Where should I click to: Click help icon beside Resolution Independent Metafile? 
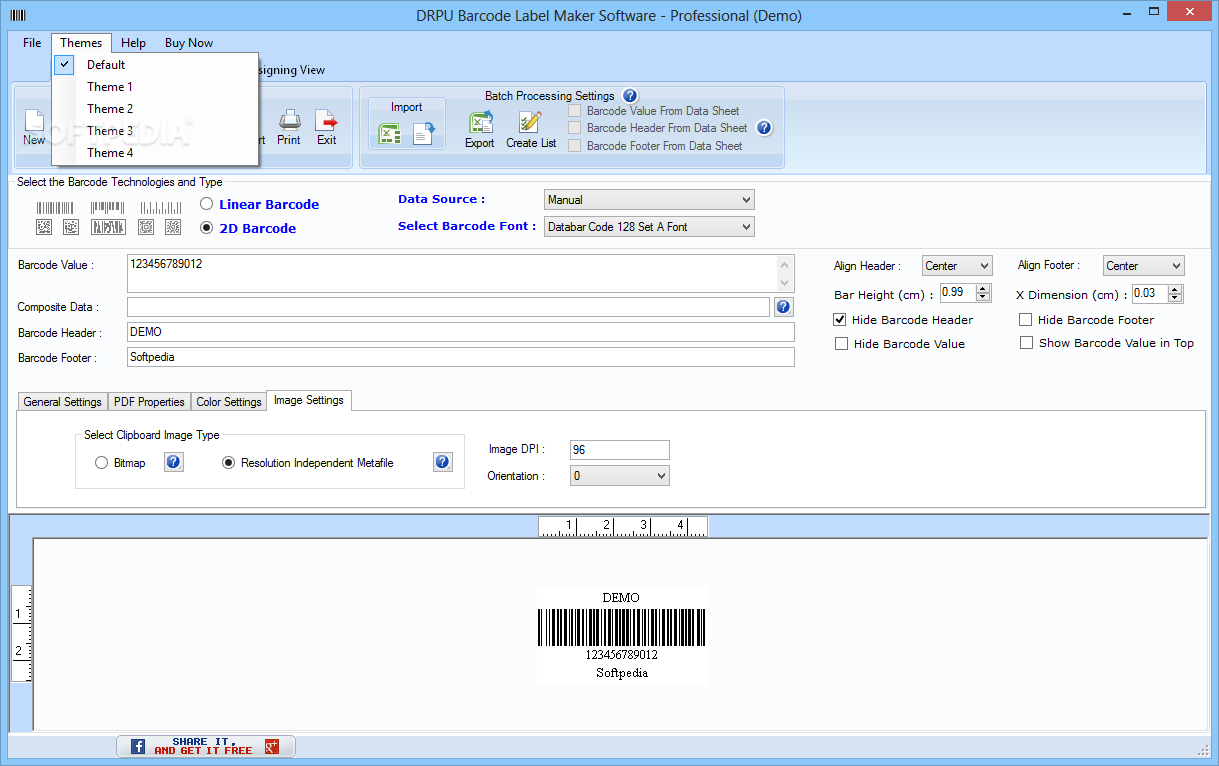pyautogui.click(x=443, y=462)
